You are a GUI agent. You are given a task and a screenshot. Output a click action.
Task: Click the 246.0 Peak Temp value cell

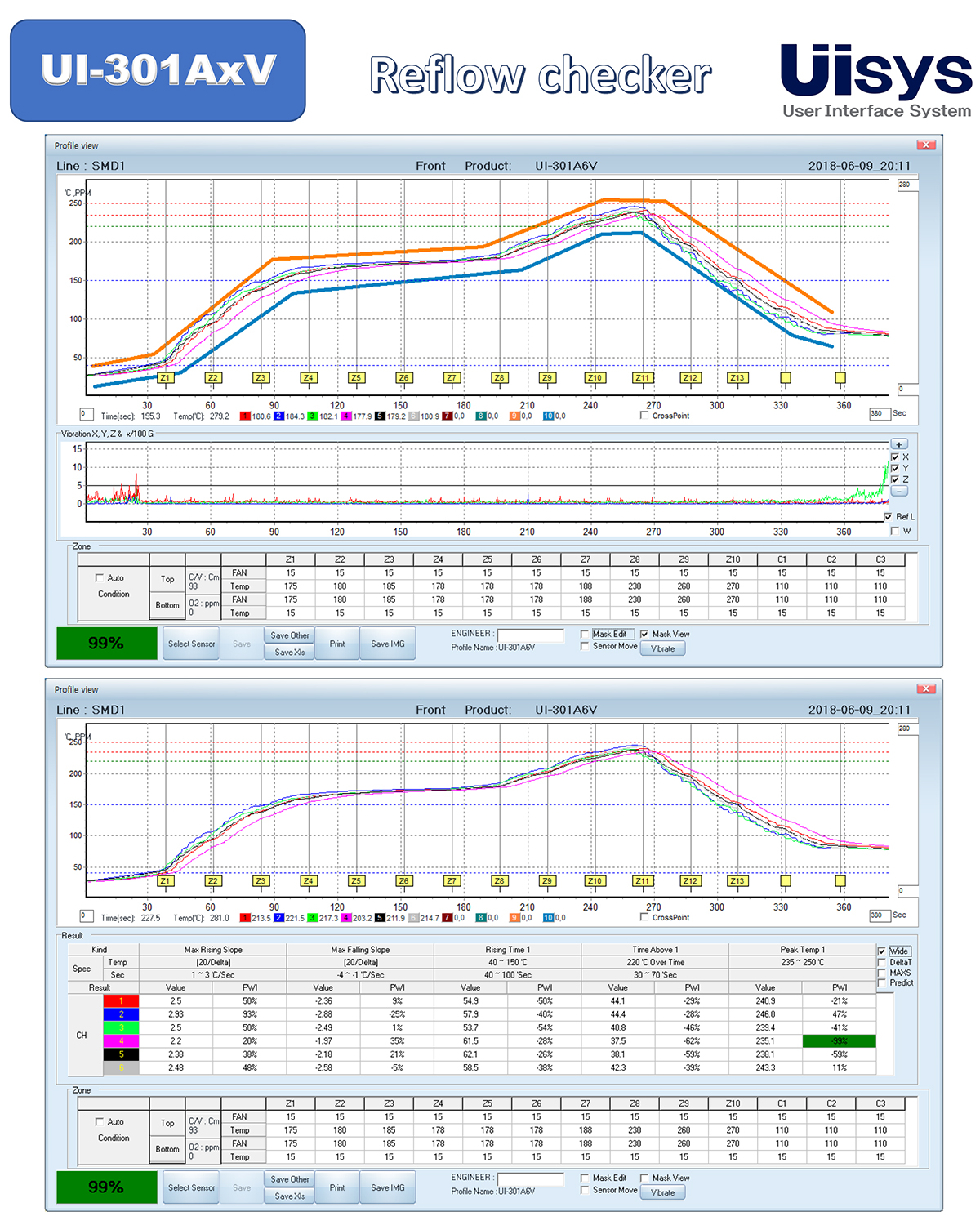[765, 1014]
